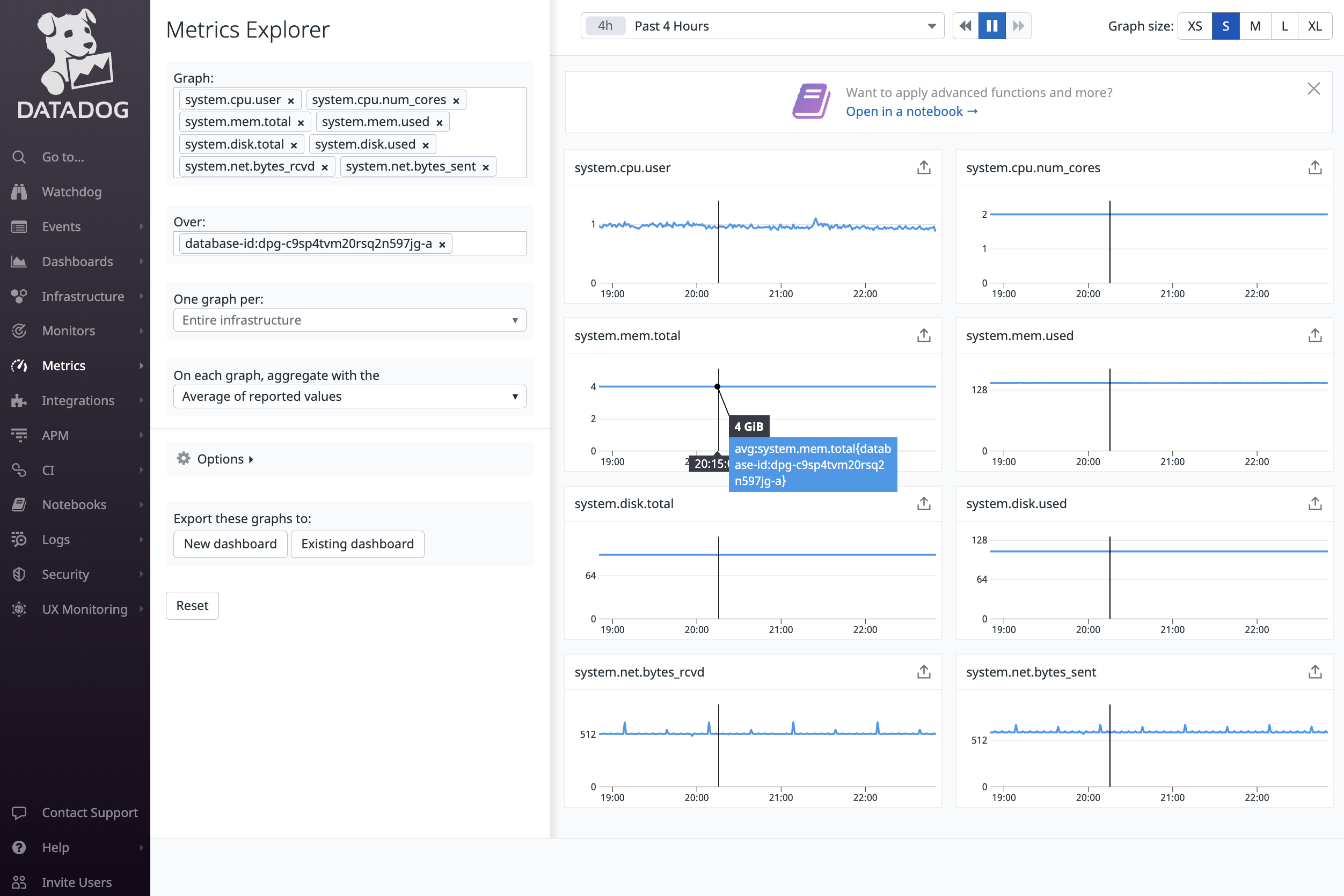
Task: Open Contact Support
Action: pos(89,812)
